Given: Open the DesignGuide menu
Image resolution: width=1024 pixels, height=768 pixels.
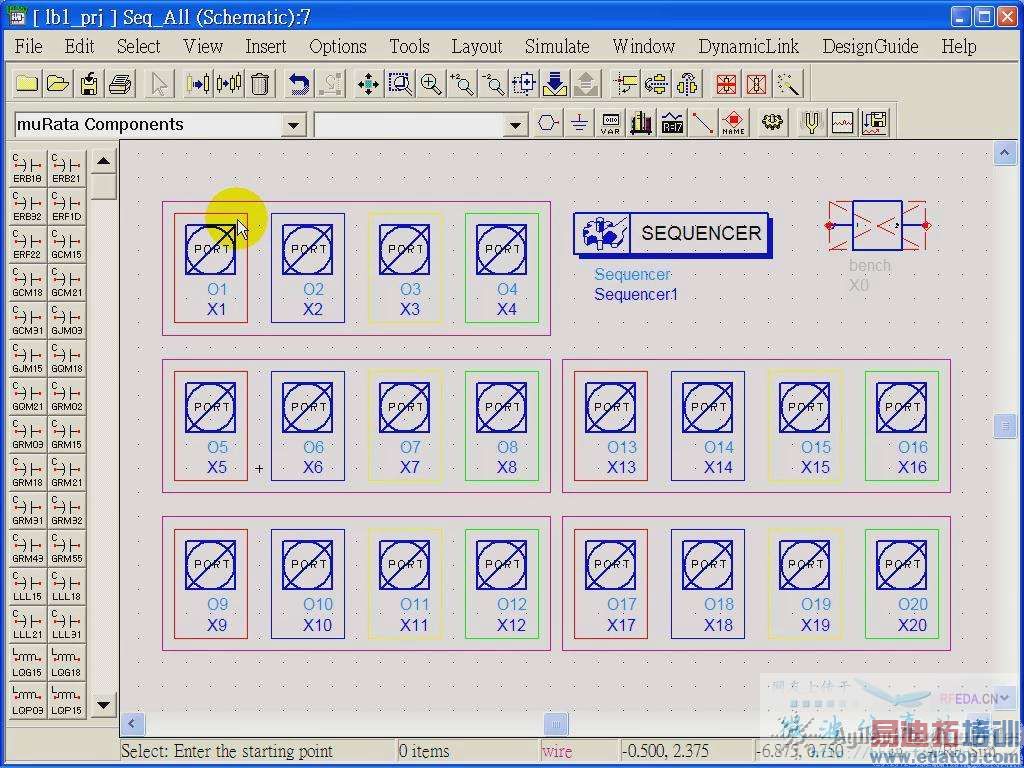Looking at the screenshot, I should point(871,46).
